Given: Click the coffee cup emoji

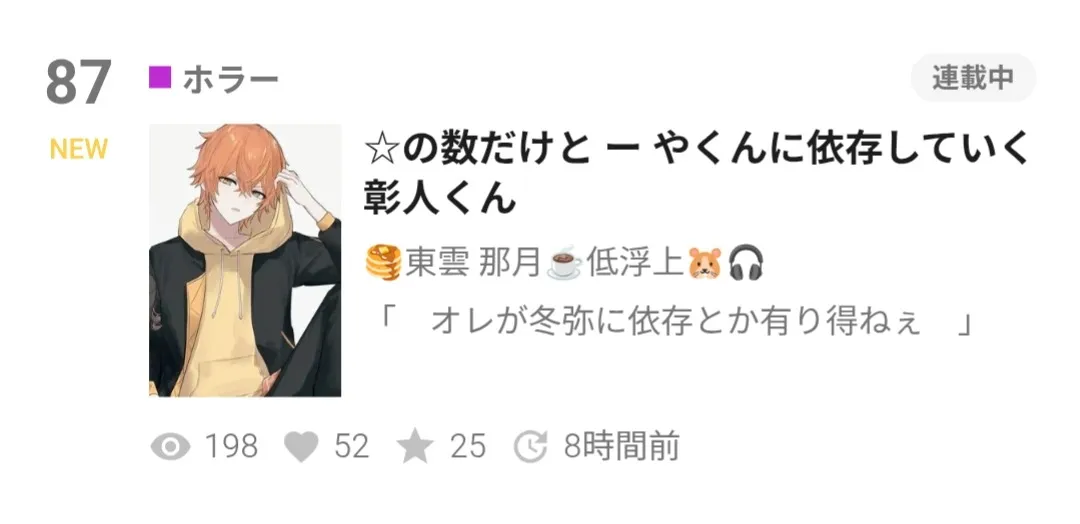Looking at the screenshot, I should [565, 264].
